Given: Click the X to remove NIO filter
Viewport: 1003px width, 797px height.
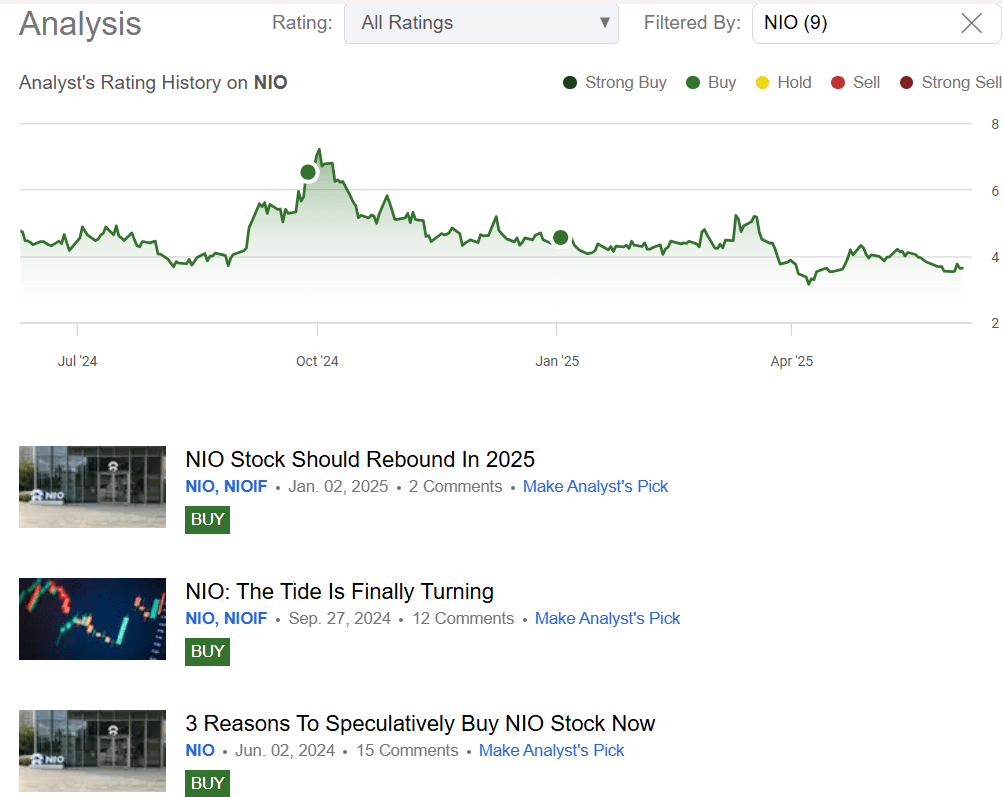Looking at the screenshot, I should (x=971, y=23).
